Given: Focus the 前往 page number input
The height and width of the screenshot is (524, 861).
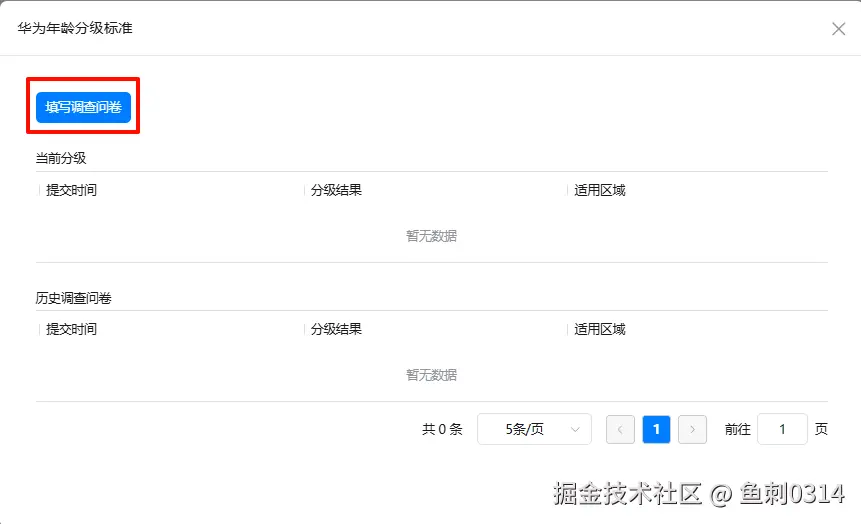Looking at the screenshot, I should (x=782, y=429).
